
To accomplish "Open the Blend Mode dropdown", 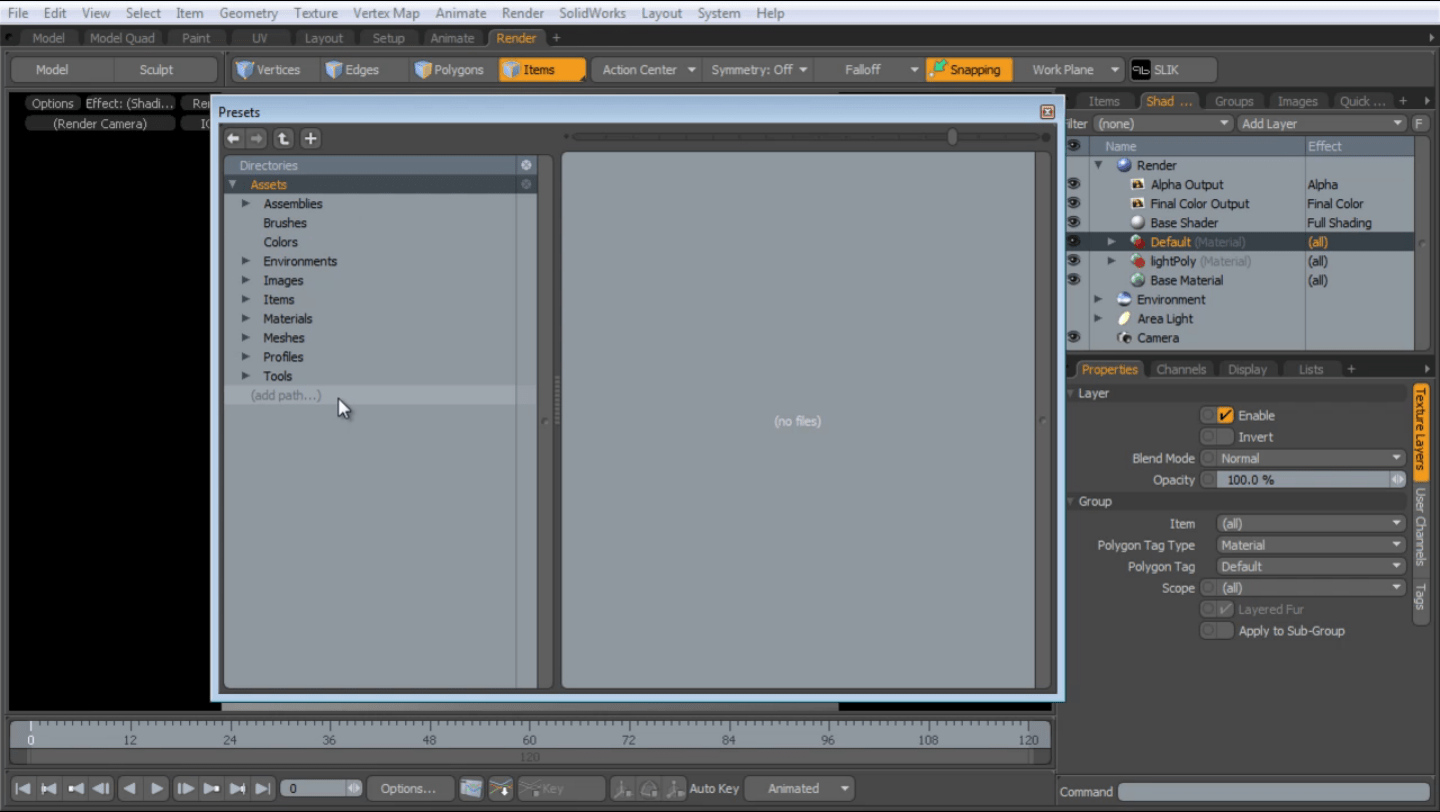I will click(1310, 458).
